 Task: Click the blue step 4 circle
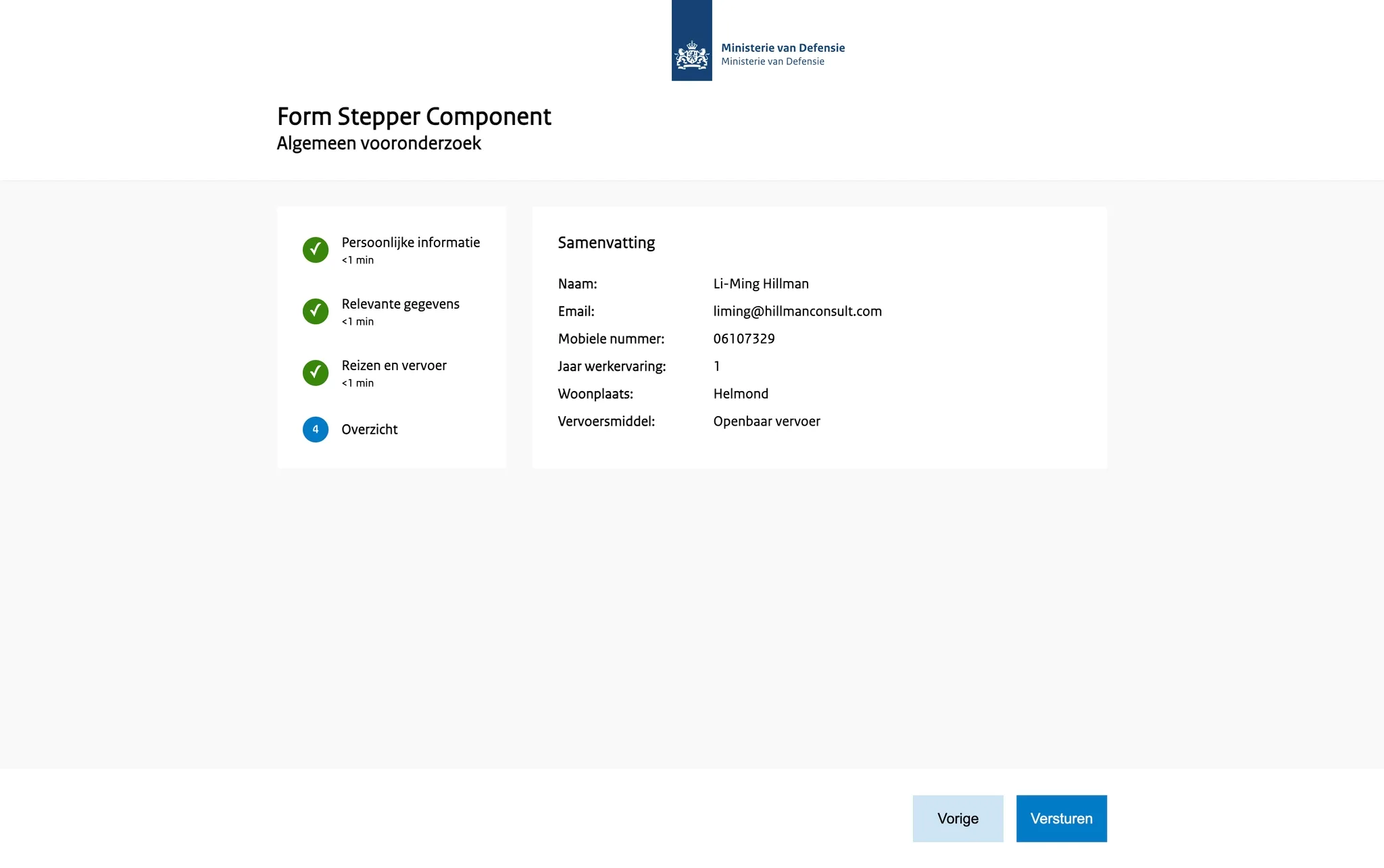316,430
